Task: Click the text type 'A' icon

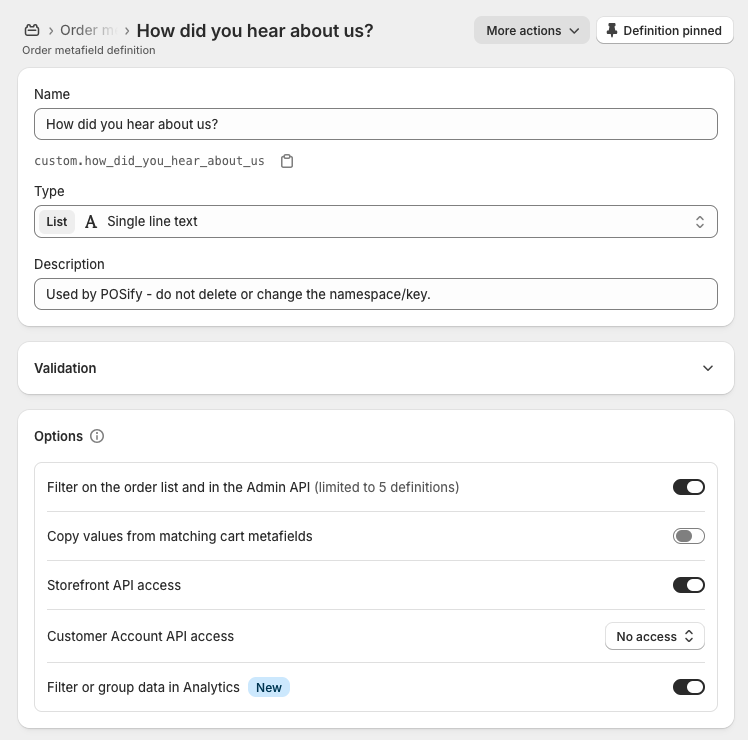Action: point(91,222)
